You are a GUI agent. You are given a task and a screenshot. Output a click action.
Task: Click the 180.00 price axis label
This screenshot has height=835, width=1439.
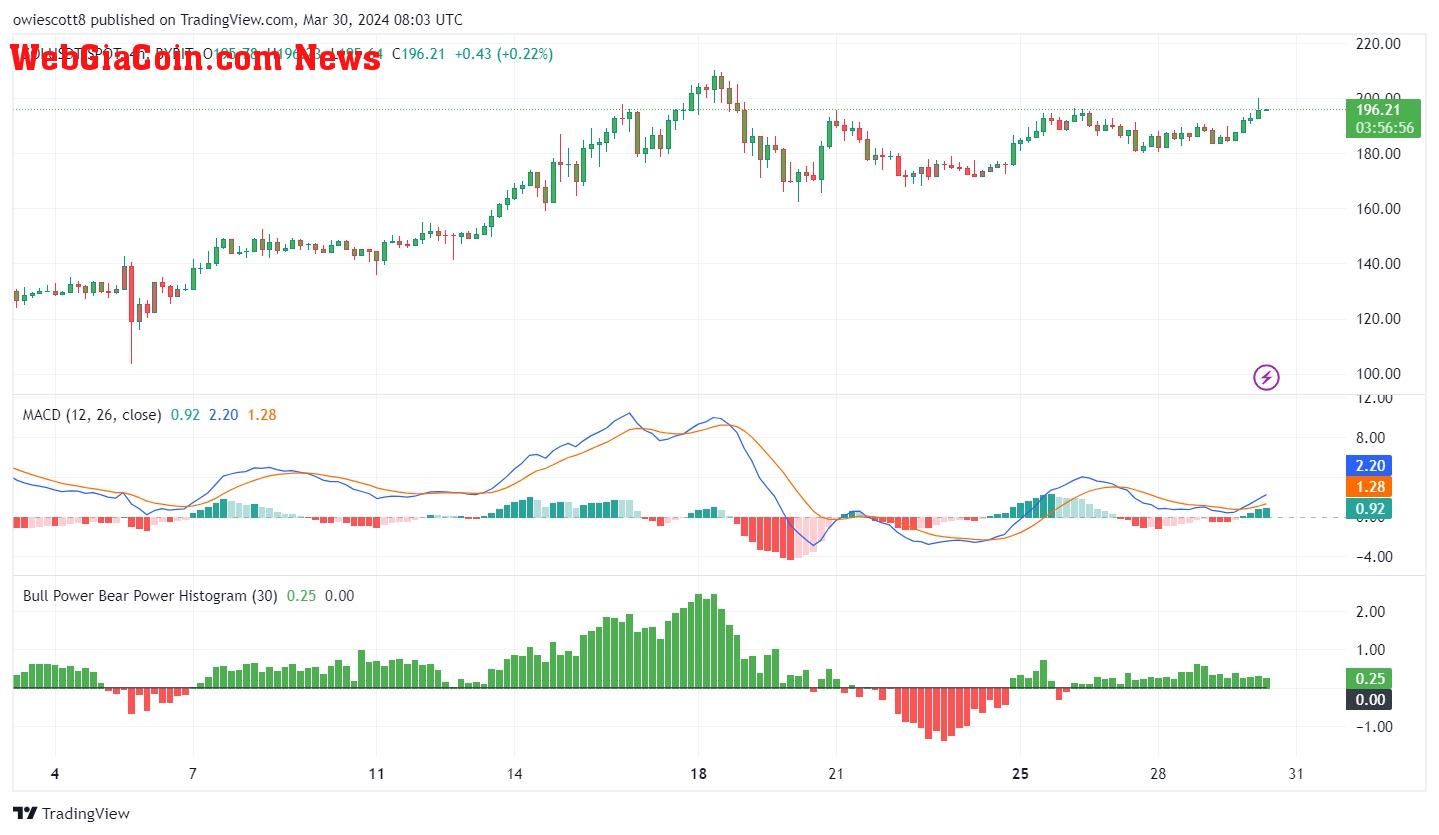1377,154
